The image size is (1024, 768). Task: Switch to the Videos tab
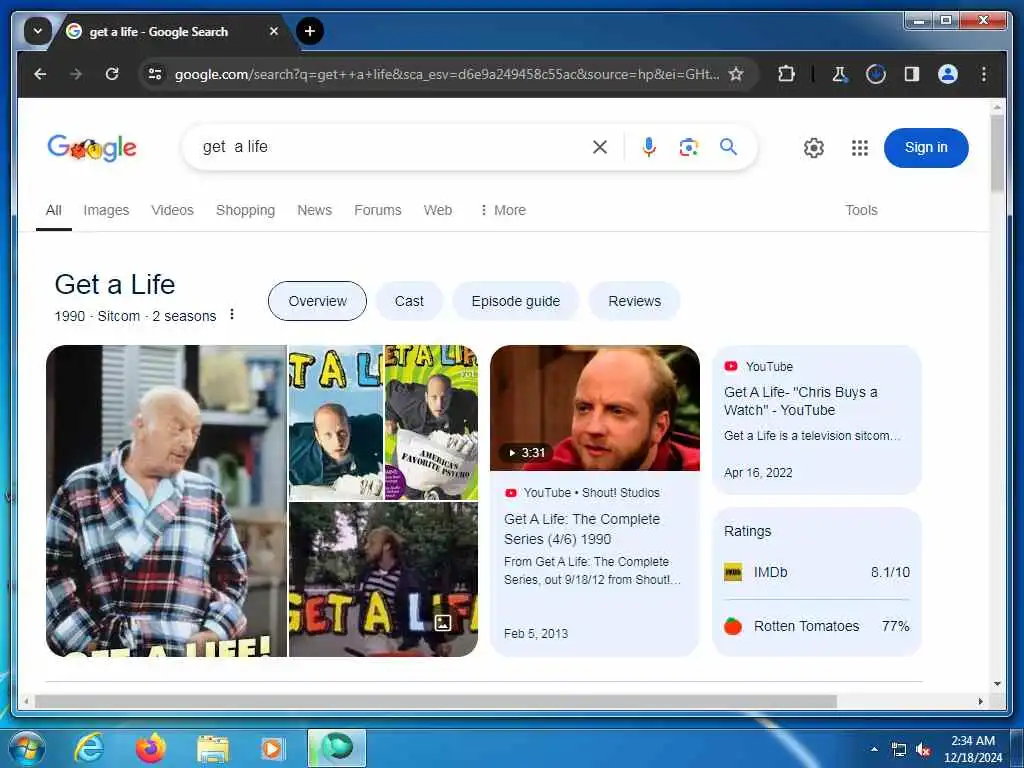pos(172,210)
